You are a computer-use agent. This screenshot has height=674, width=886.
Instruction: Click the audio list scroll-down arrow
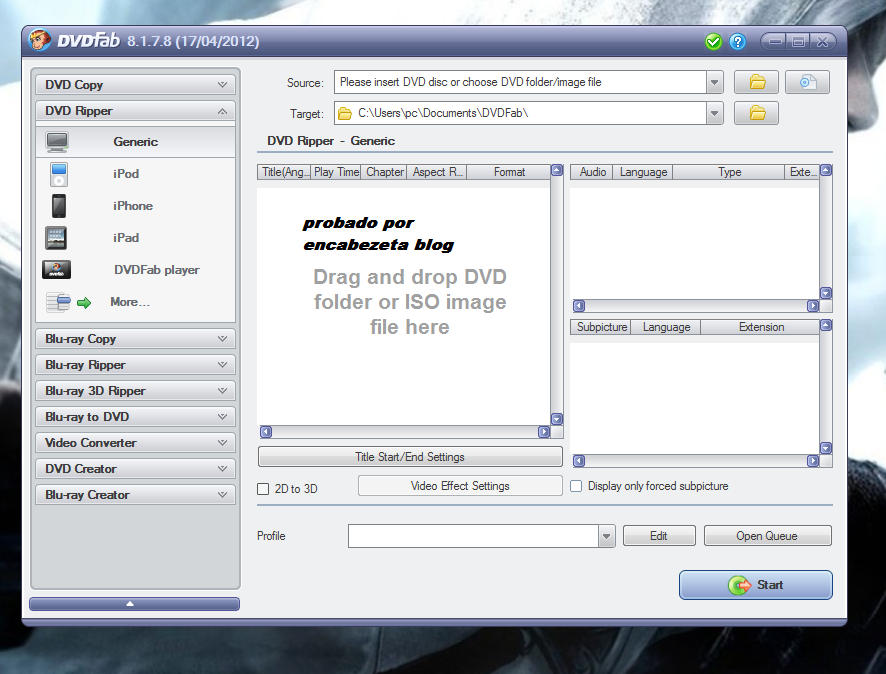[826, 293]
